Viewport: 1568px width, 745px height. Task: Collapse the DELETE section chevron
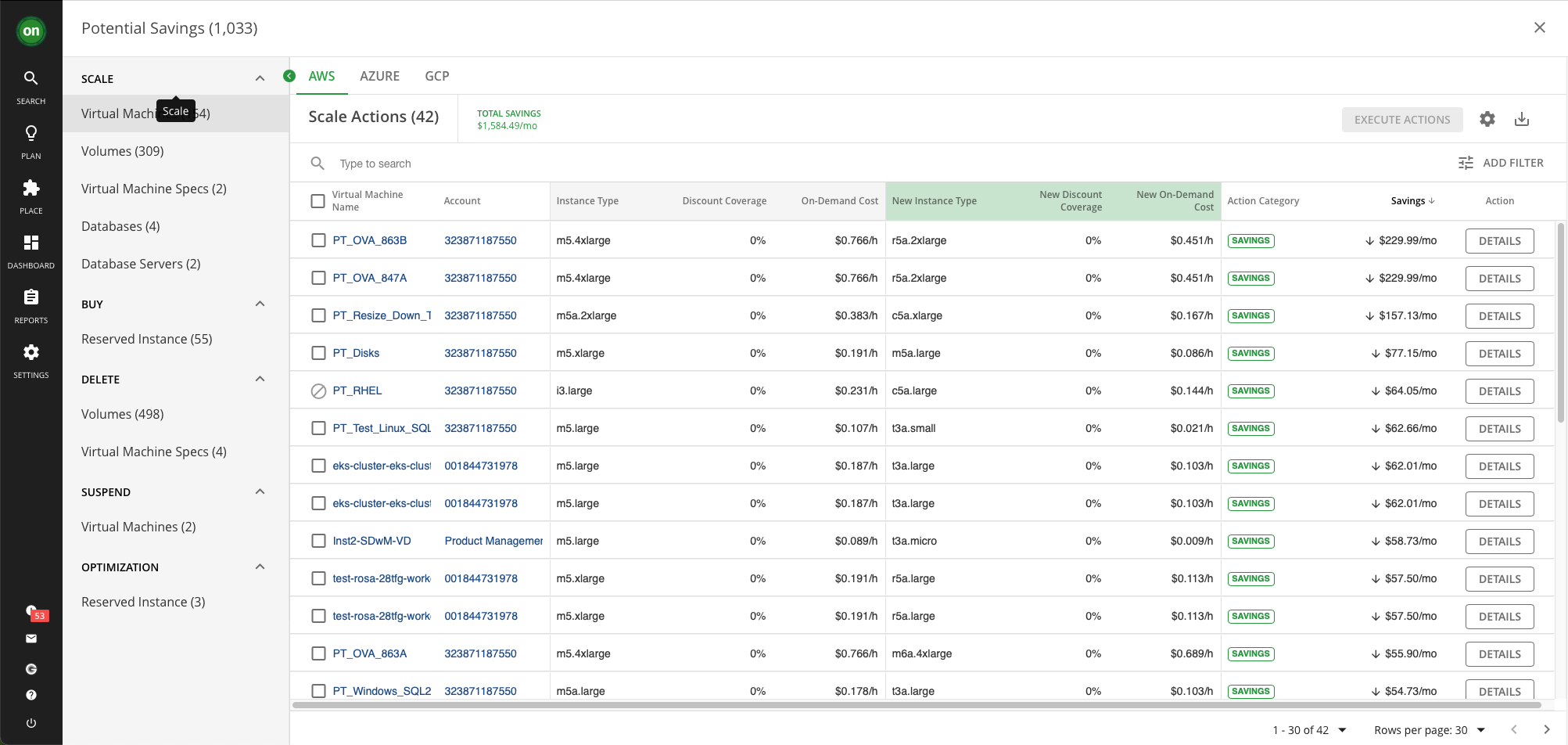260,379
